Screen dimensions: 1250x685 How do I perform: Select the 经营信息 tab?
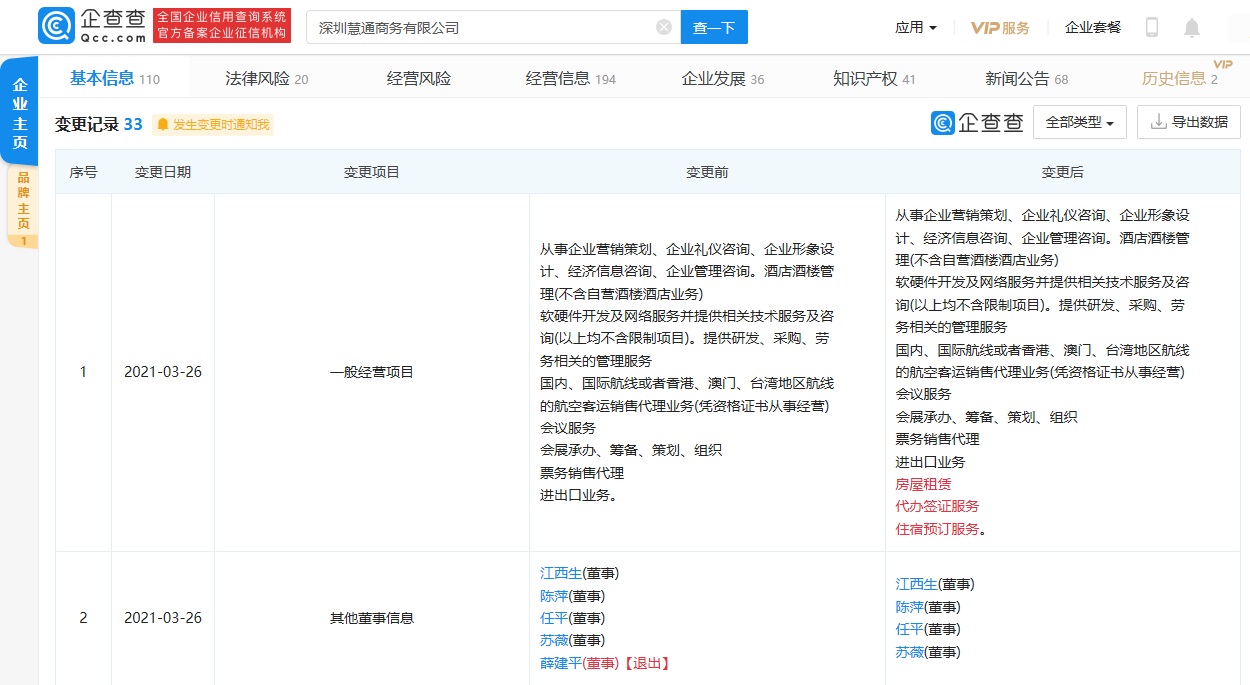pyautogui.click(x=571, y=79)
